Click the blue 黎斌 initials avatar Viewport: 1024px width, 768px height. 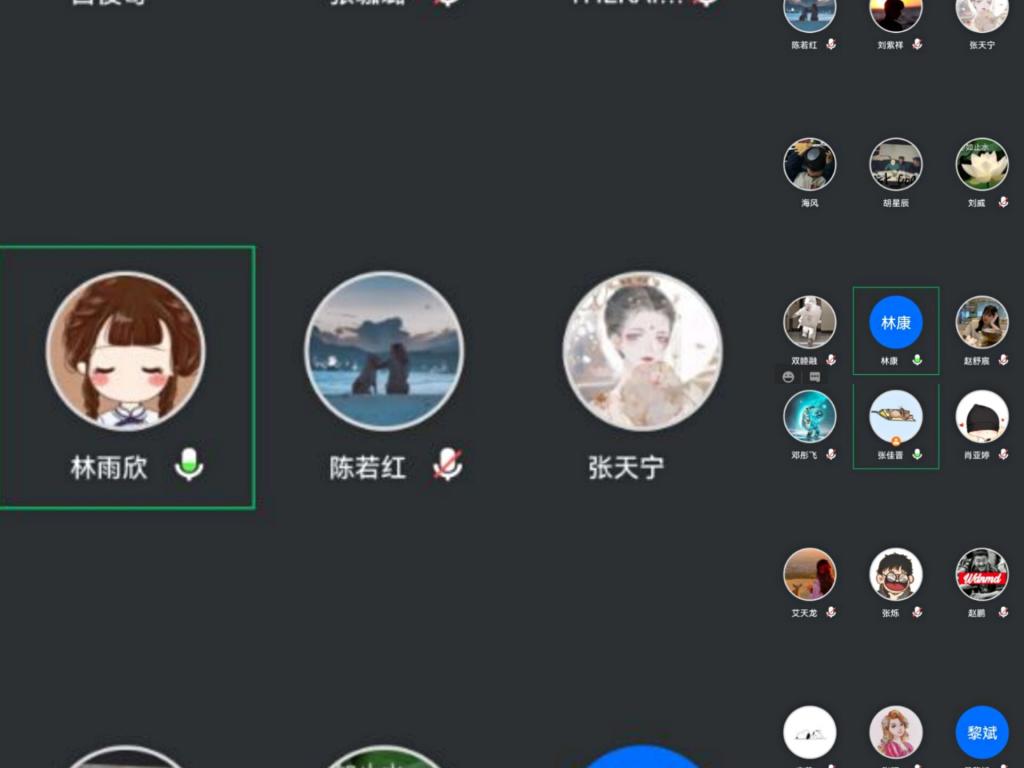coord(982,732)
